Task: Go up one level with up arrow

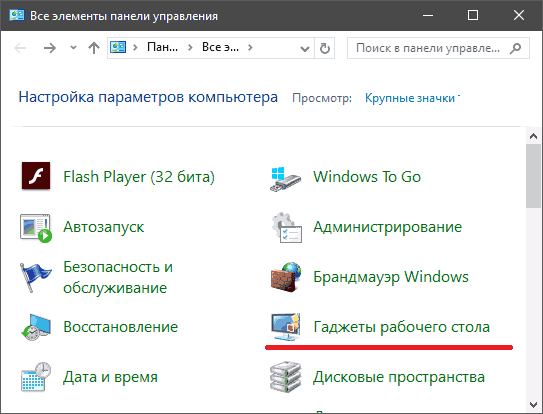Action: tap(94, 48)
